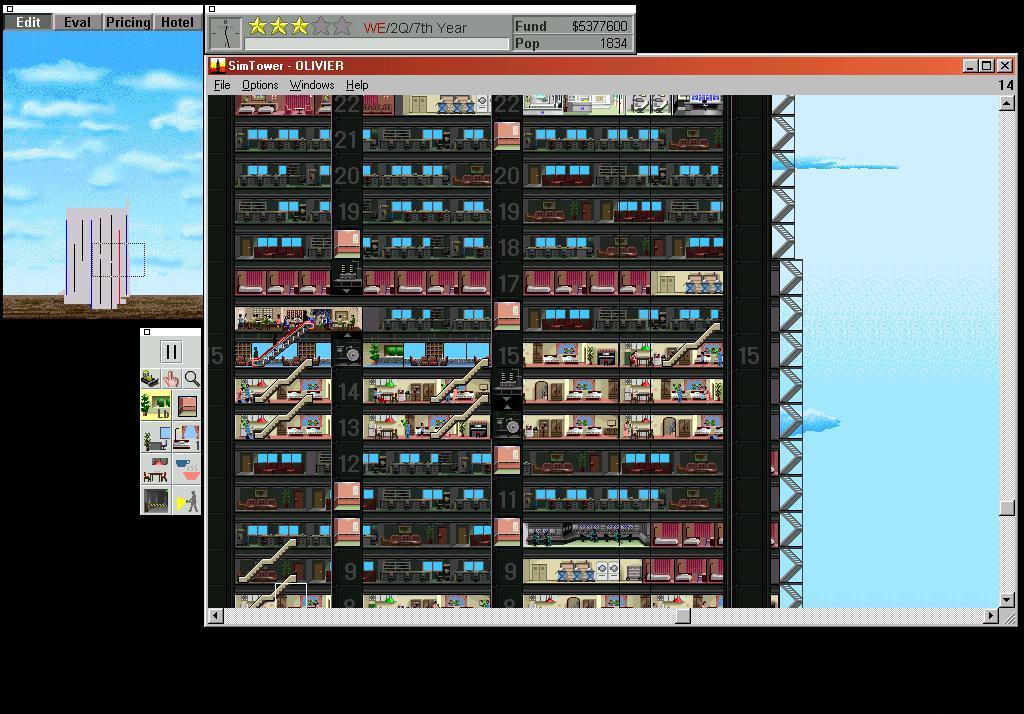Screen dimensions: 1024x714
Task: Select the magnifying glass inspect tool
Action: pyautogui.click(x=191, y=378)
